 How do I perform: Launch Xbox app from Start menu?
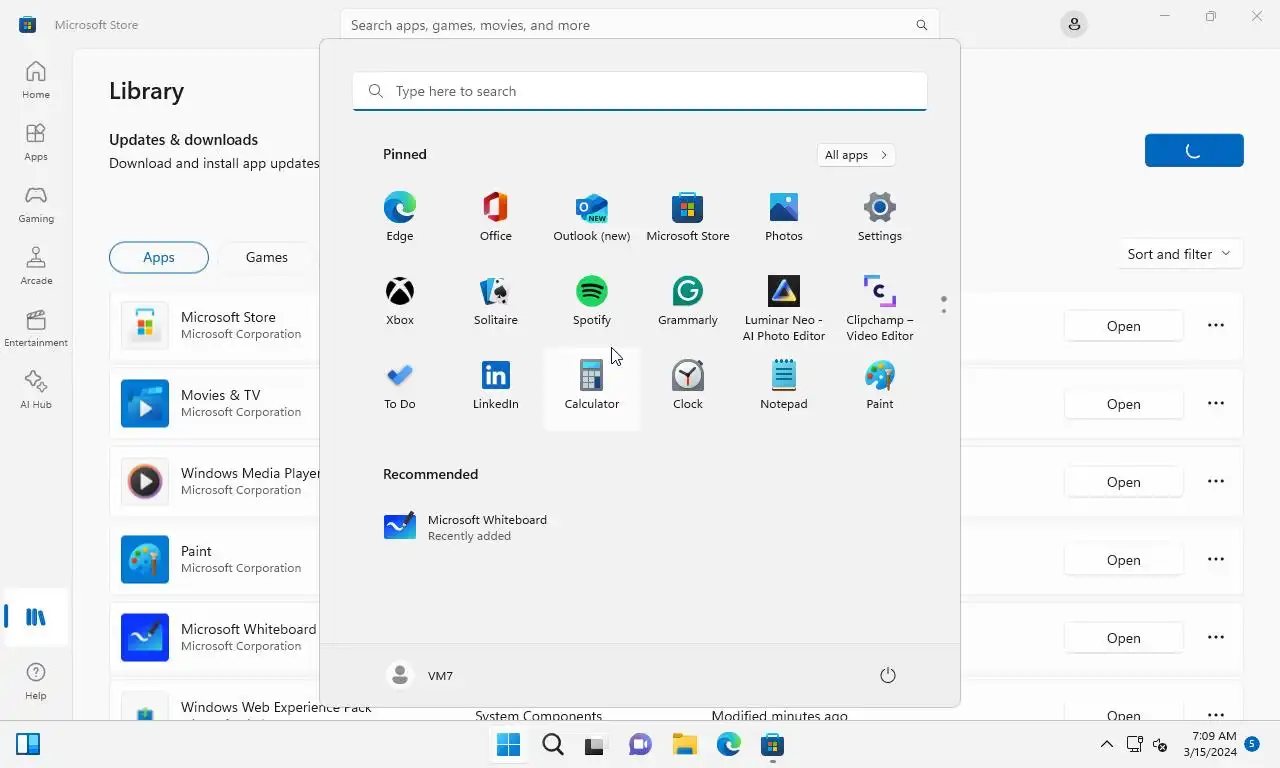coord(400,301)
